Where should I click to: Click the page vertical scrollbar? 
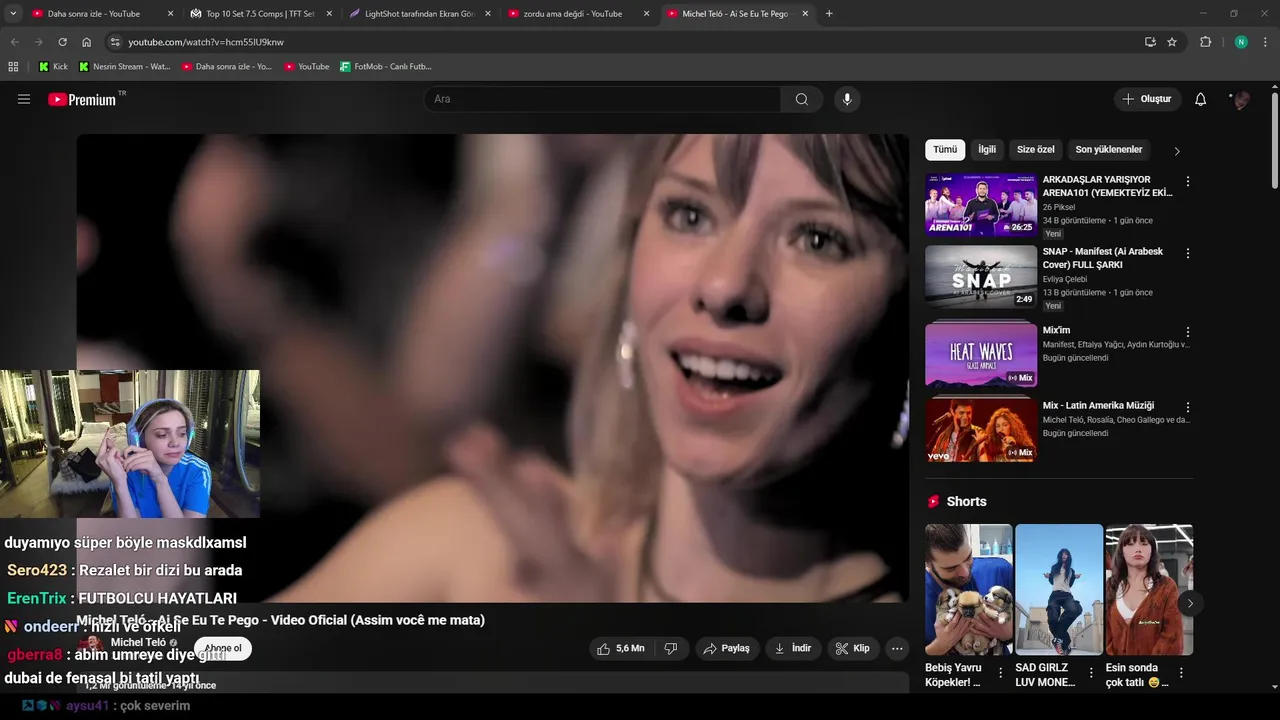tap(1274, 140)
